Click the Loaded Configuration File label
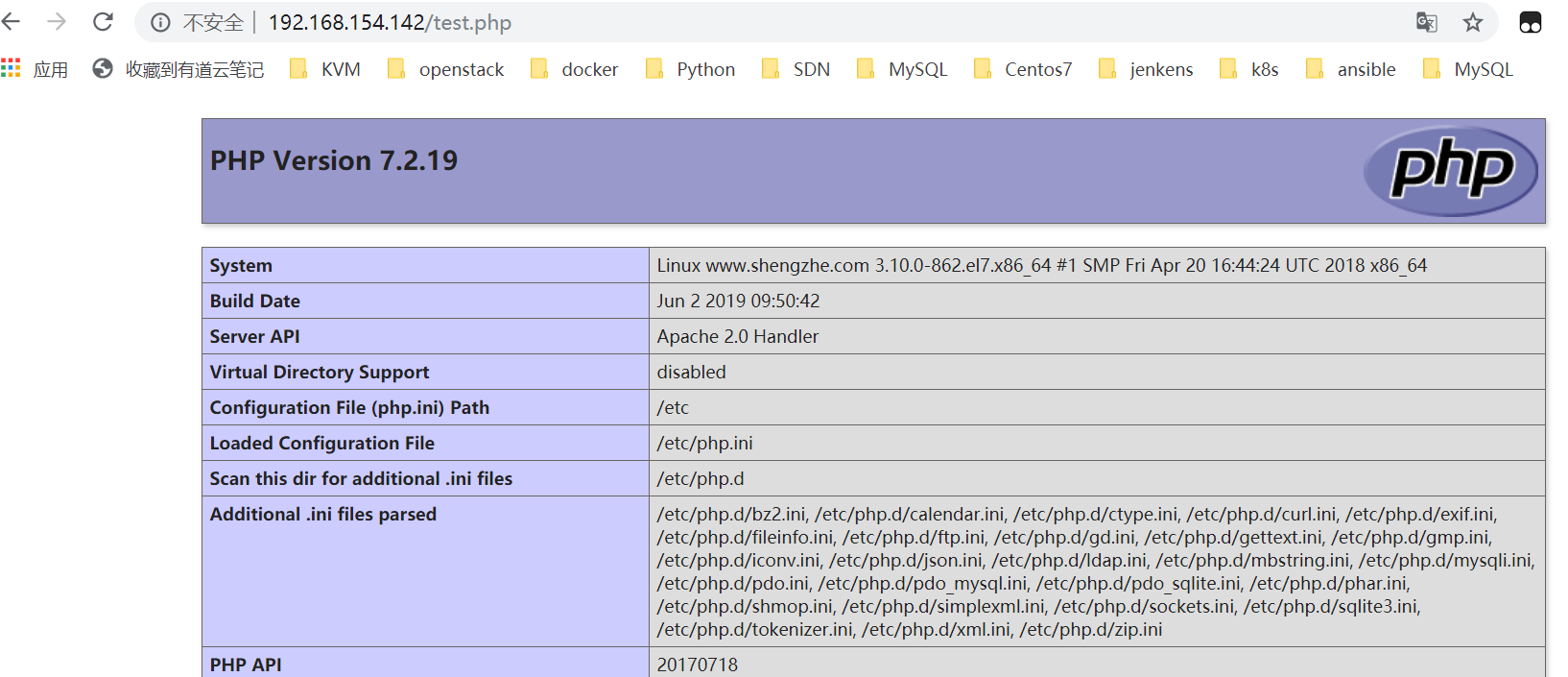This screenshot has height=677, width=1568. (322, 443)
